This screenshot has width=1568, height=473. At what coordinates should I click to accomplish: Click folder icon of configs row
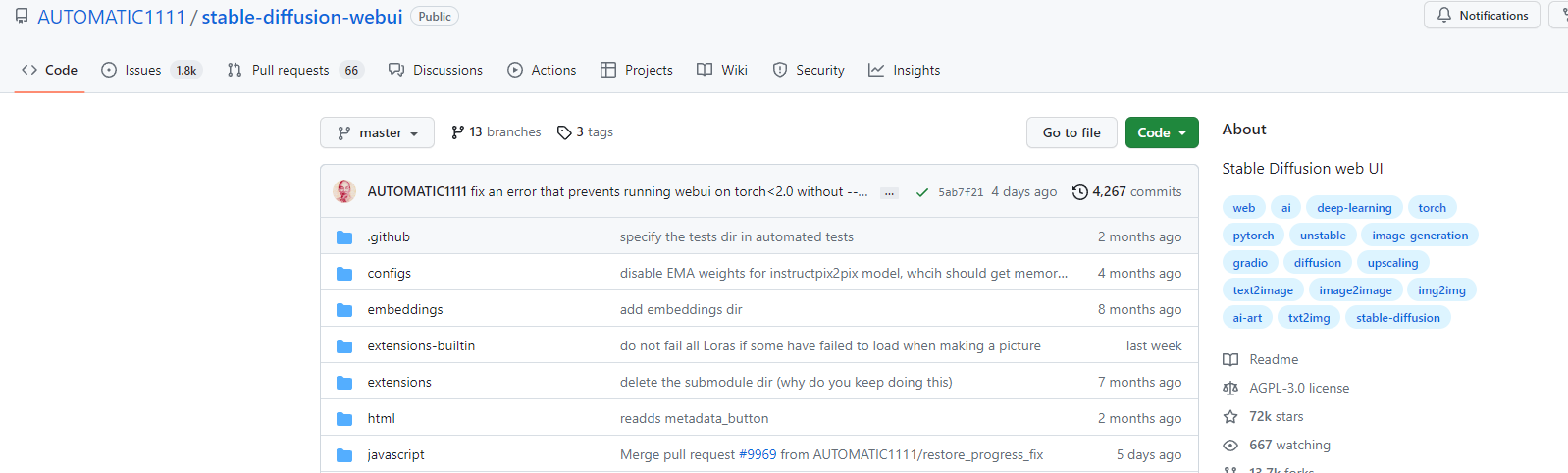344,273
